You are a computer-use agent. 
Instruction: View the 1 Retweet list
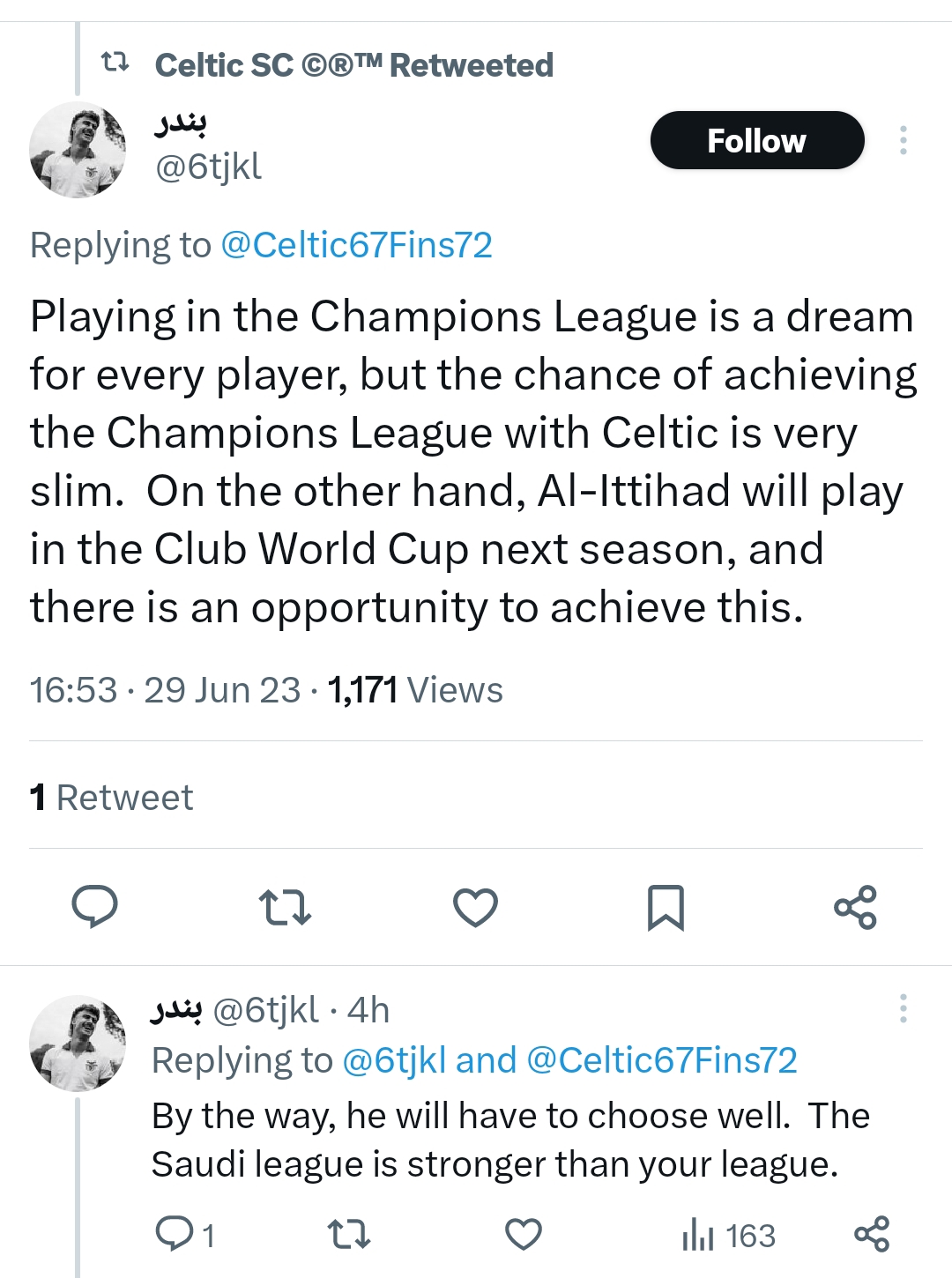(111, 797)
